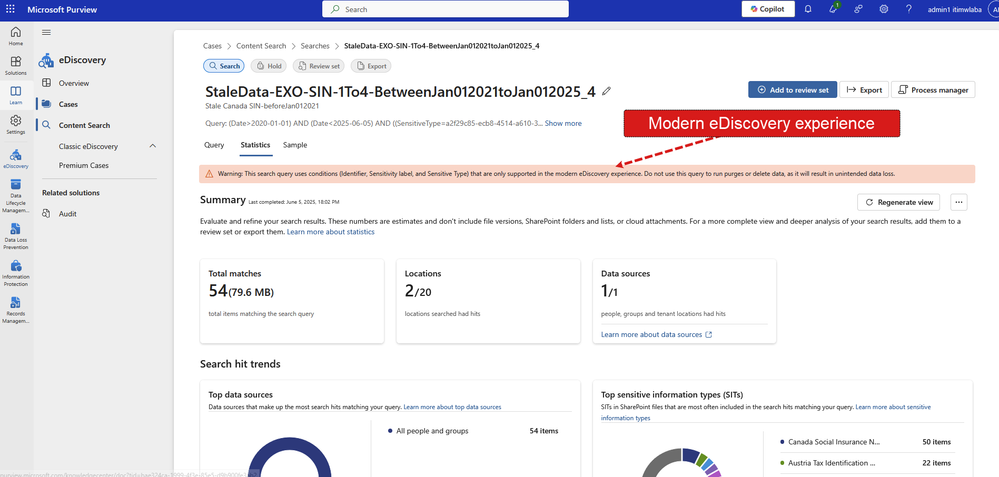Screen dimensions: 999x477
Task: Open the settings gear in top header
Action: (x=884, y=9)
